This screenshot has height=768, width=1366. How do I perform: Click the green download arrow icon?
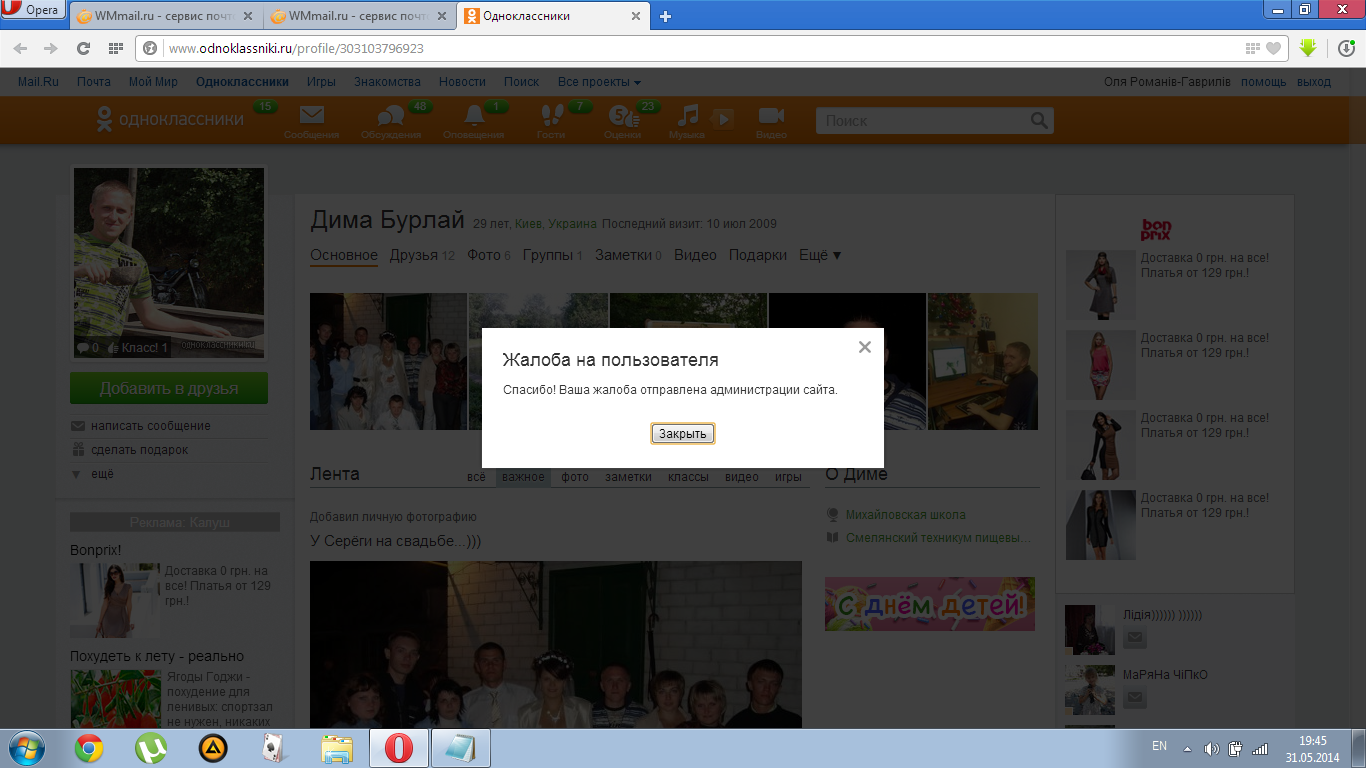pyautogui.click(x=1307, y=48)
